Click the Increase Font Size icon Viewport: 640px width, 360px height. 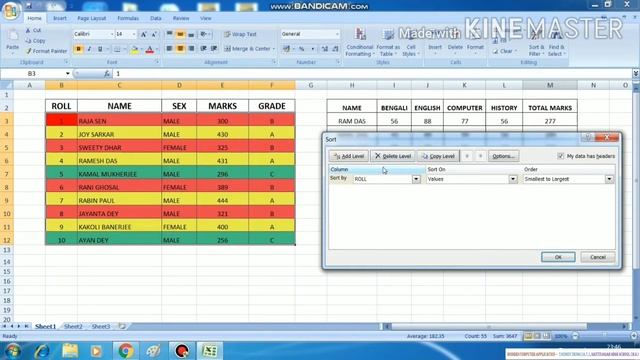144,34
